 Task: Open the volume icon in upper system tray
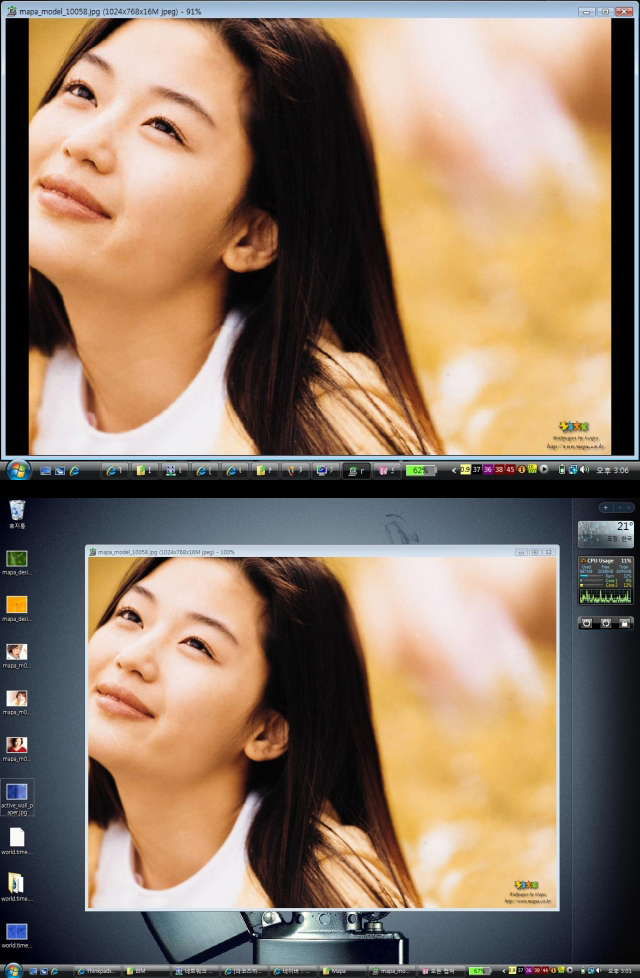click(x=584, y=470)
